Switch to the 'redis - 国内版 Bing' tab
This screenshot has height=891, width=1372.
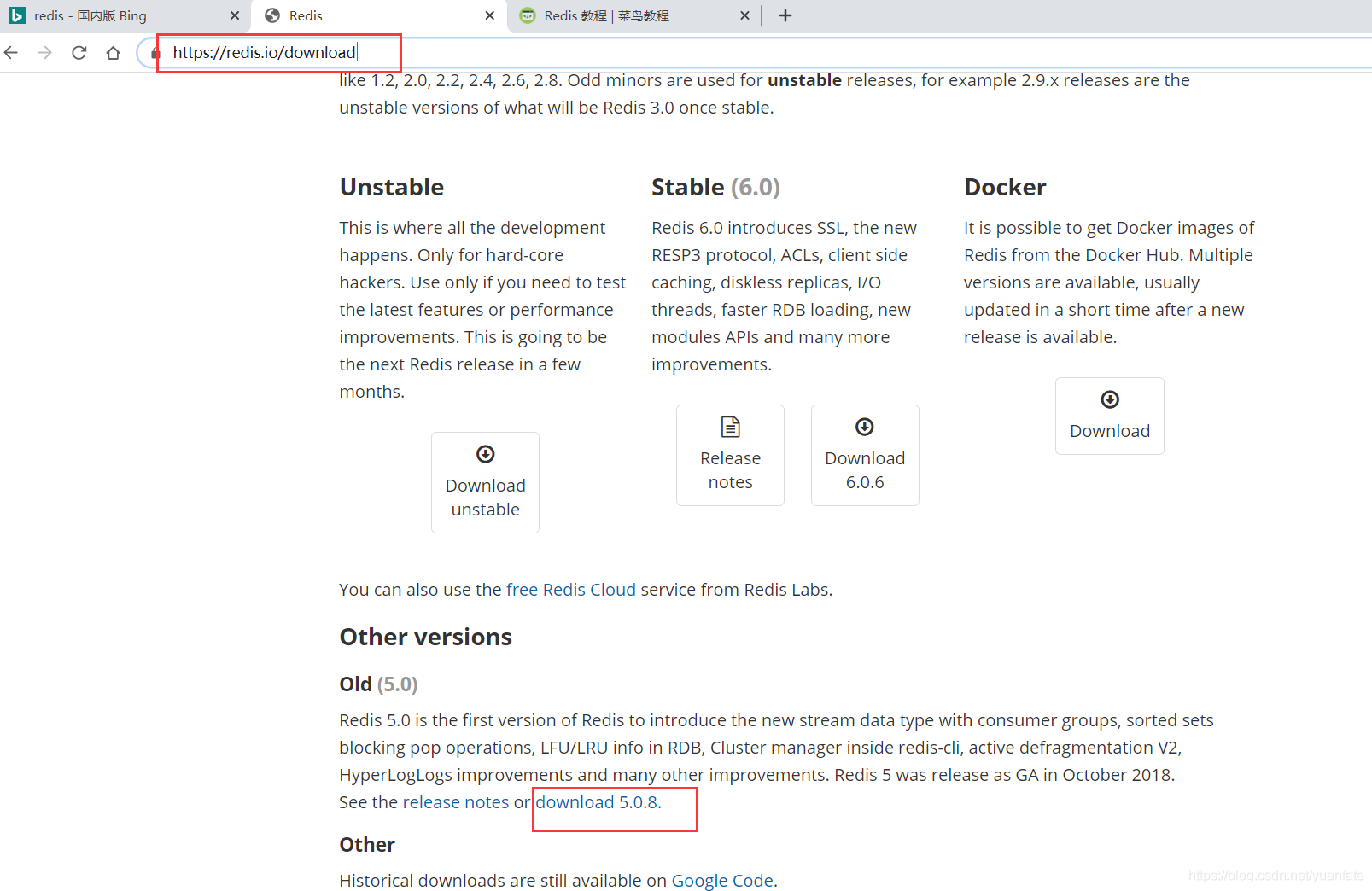(126, 16)
